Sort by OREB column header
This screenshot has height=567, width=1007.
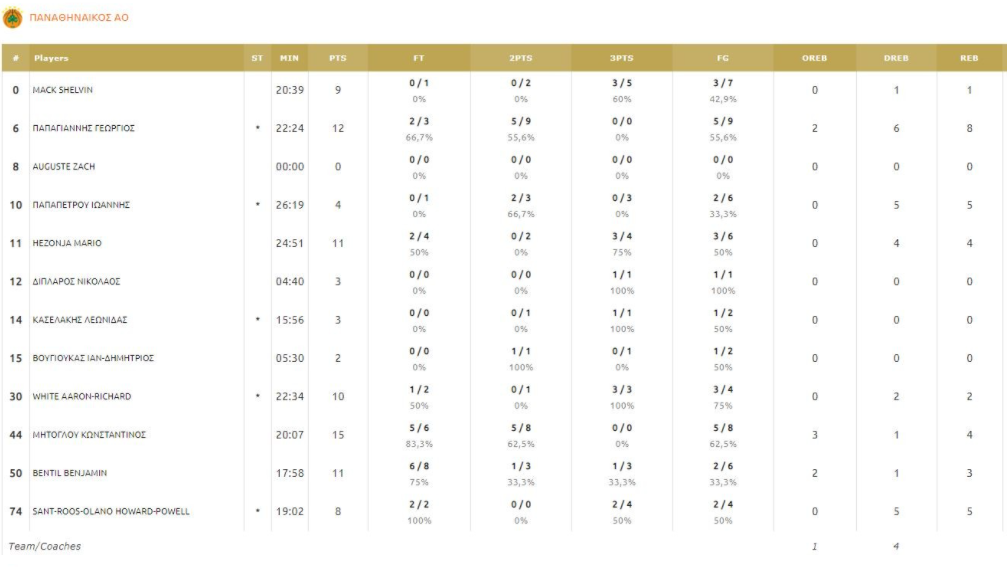click(814, 58)
